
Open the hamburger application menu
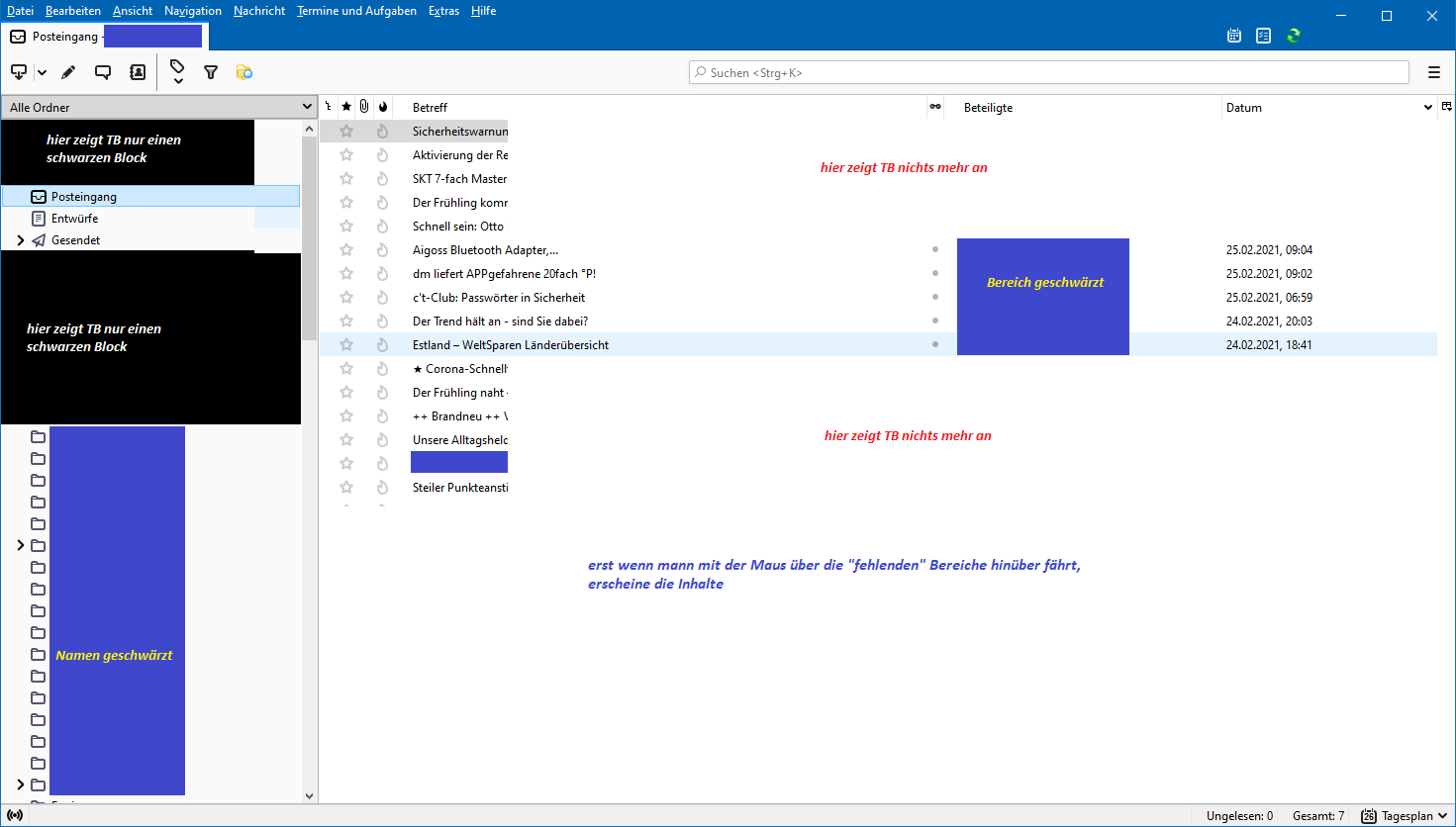coord(1434,72)
